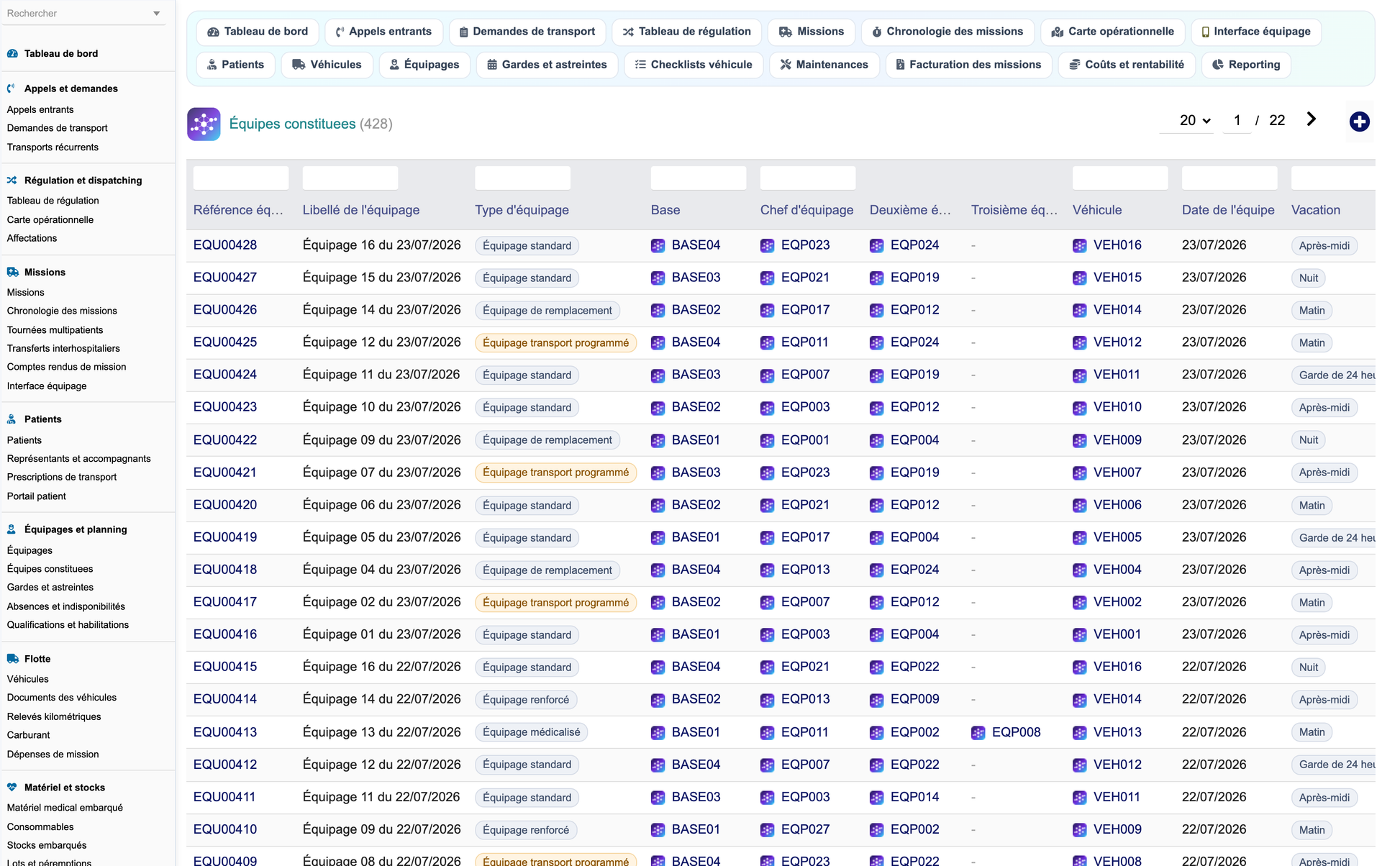Screen dimensions: 1400x866
Task: Click Appels et demandes phone icon
Action: 12,88
